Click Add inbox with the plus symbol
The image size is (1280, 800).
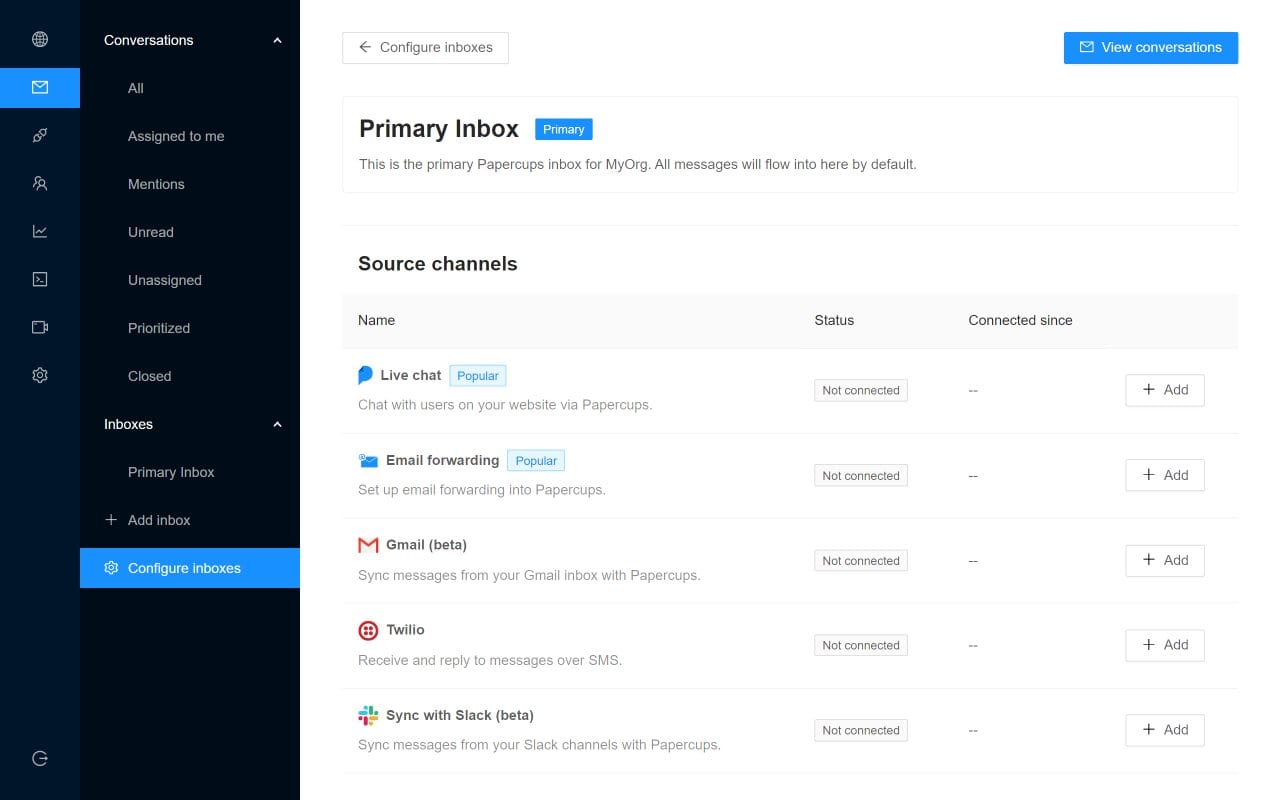[146, 520]
